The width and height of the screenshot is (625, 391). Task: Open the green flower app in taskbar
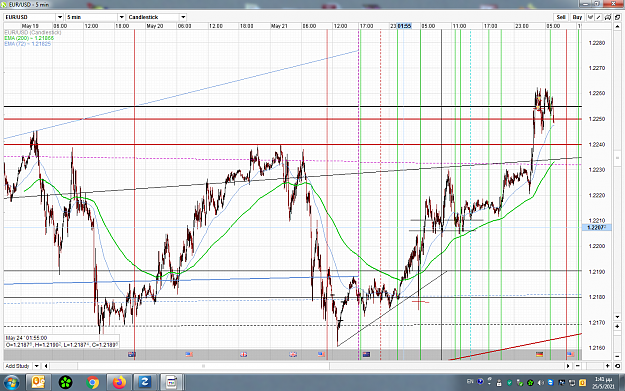(x=65, y=383)
